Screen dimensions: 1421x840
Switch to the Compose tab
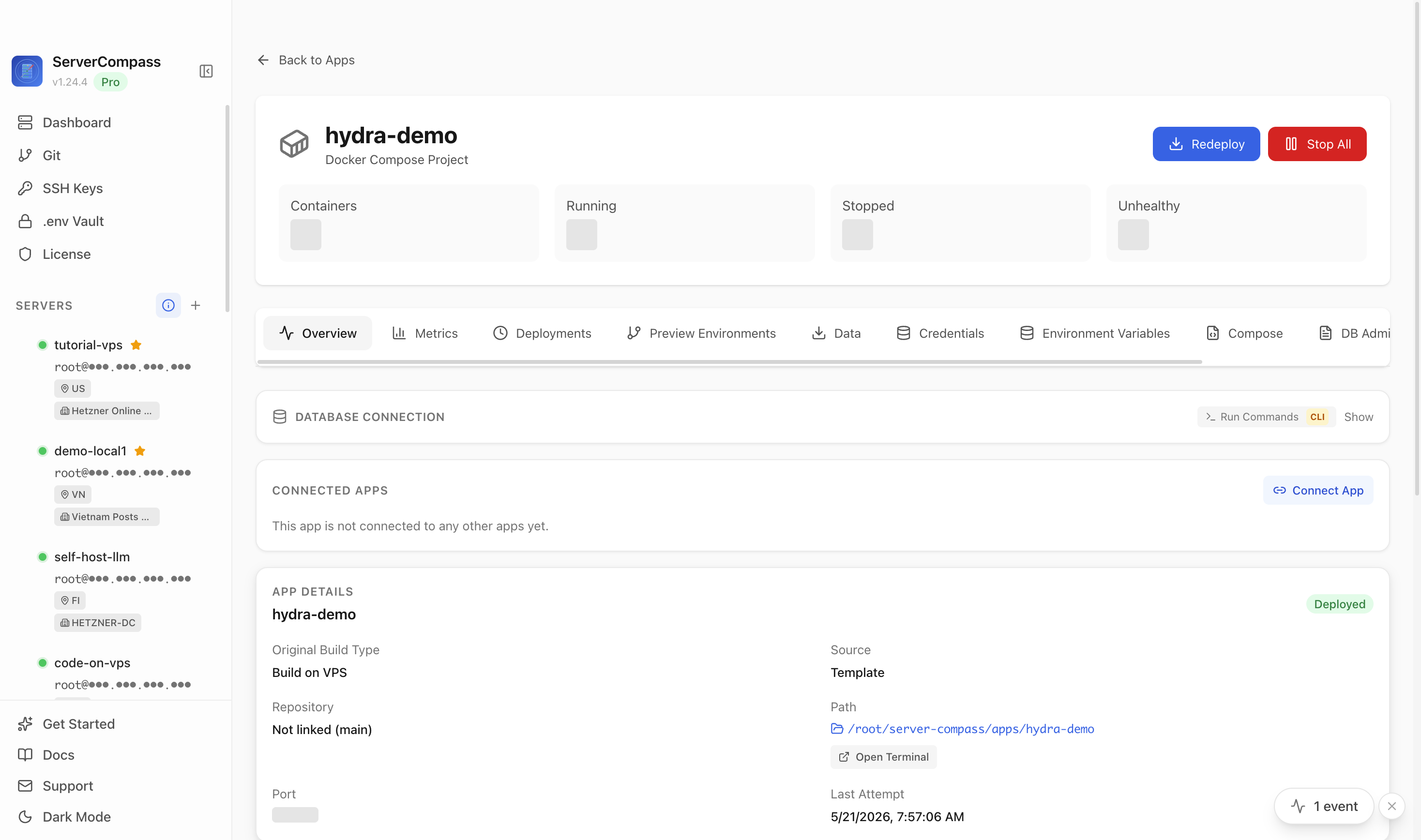(x=1244, y=333)
